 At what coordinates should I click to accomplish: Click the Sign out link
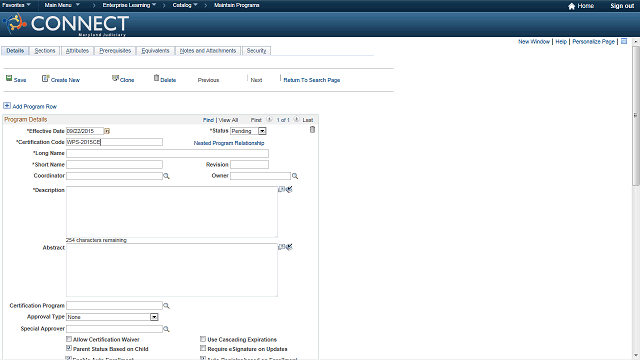coord(622,6)
